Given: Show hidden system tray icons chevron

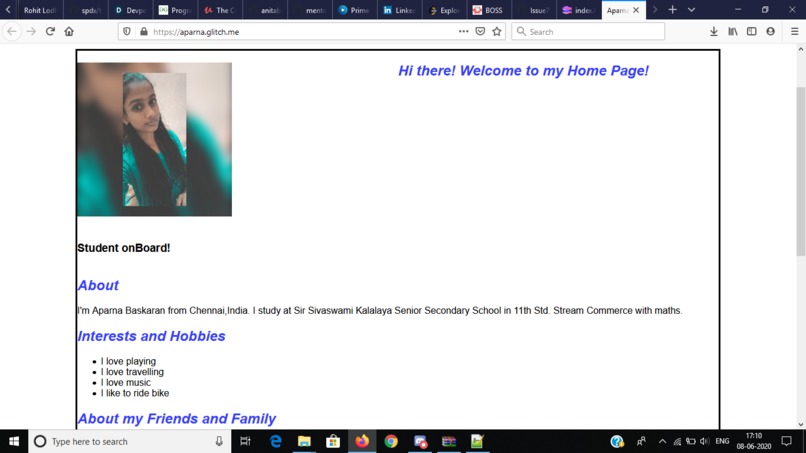Looking at the screenshot, I should (x=662, y=441).
